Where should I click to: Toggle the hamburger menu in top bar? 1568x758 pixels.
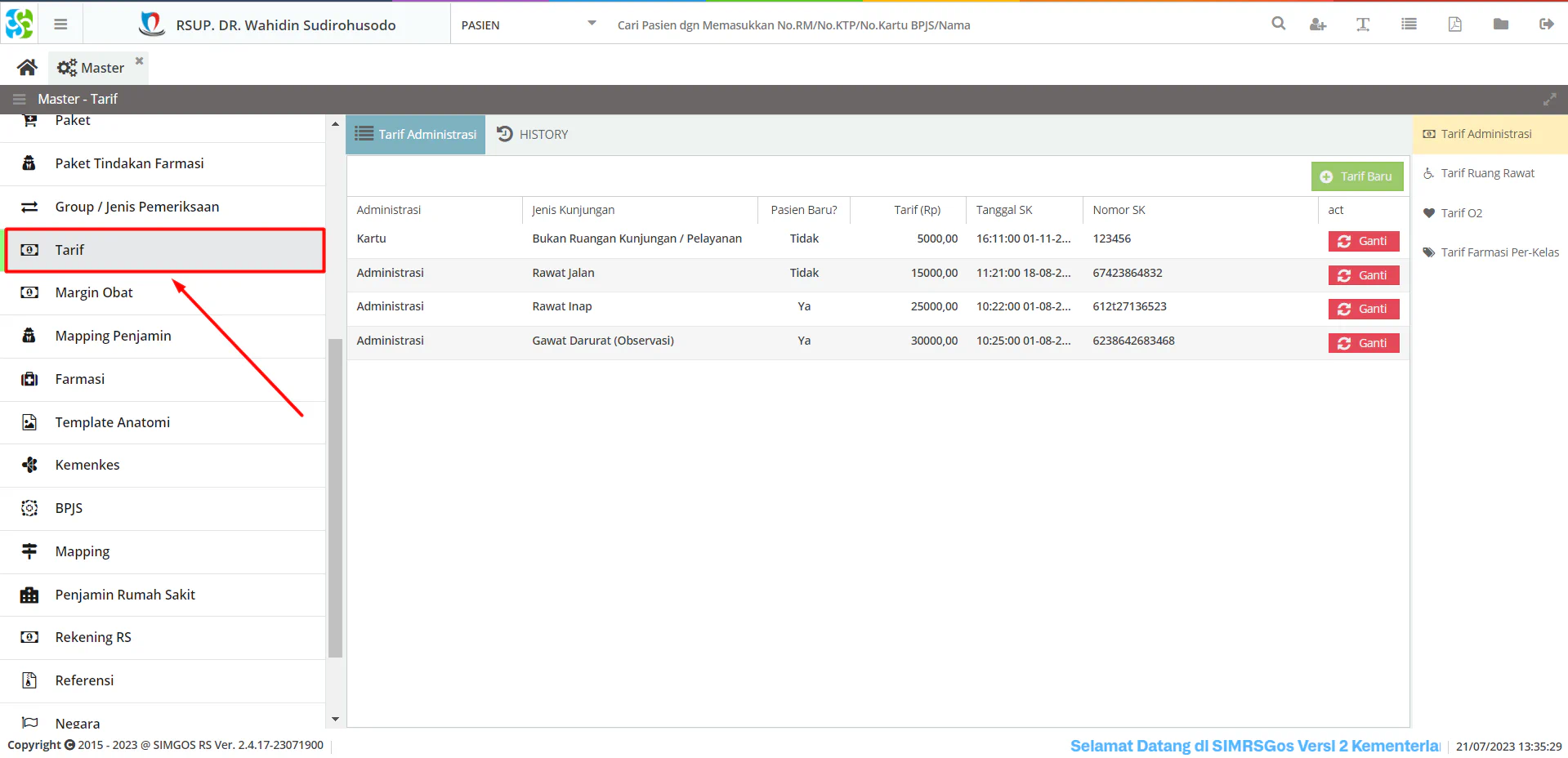pos(60,25)
